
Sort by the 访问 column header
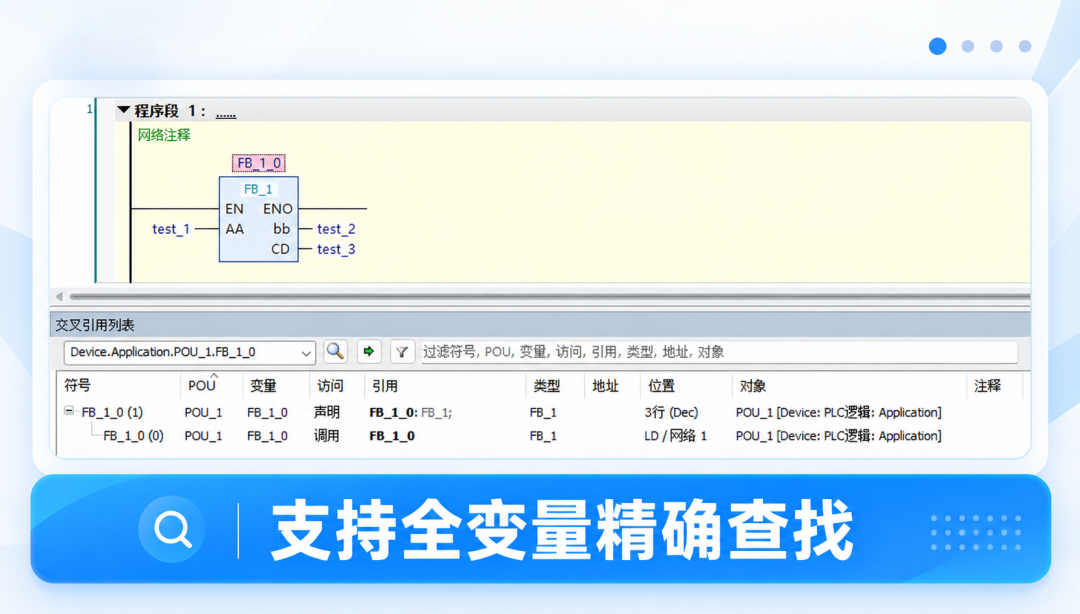click(330, 386)
